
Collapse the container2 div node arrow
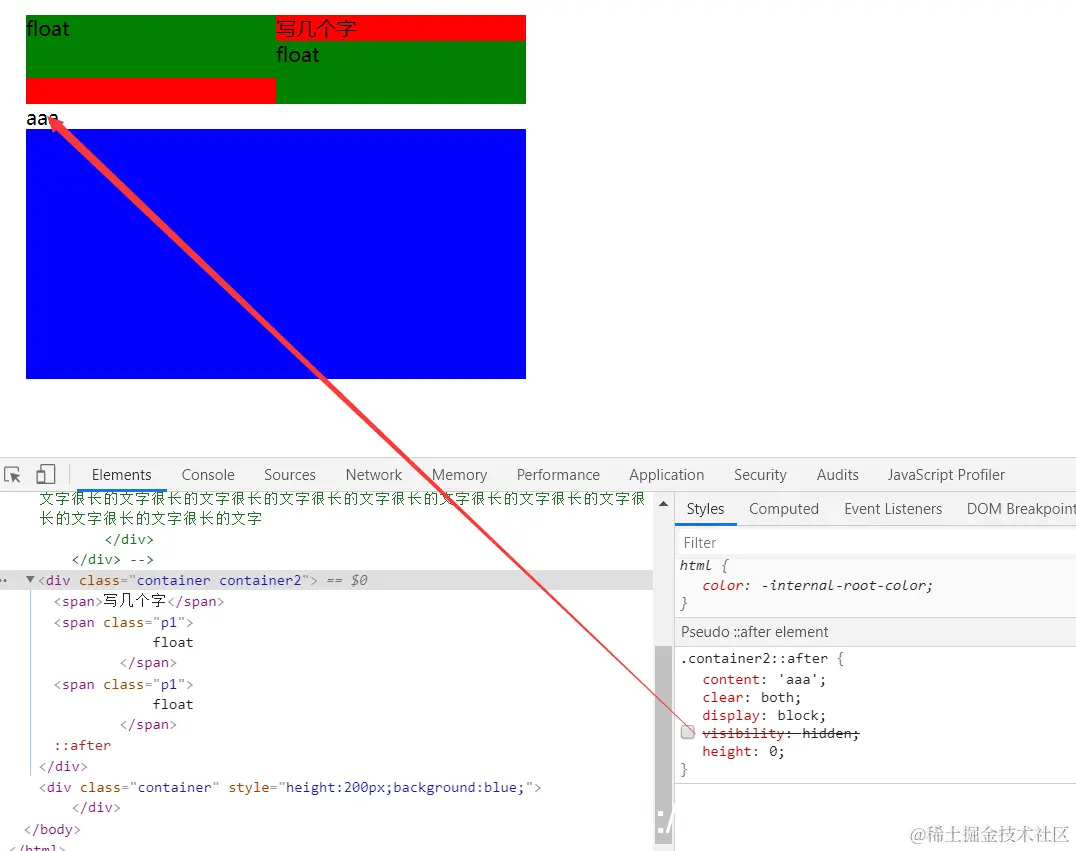click(x=30, y=580)
